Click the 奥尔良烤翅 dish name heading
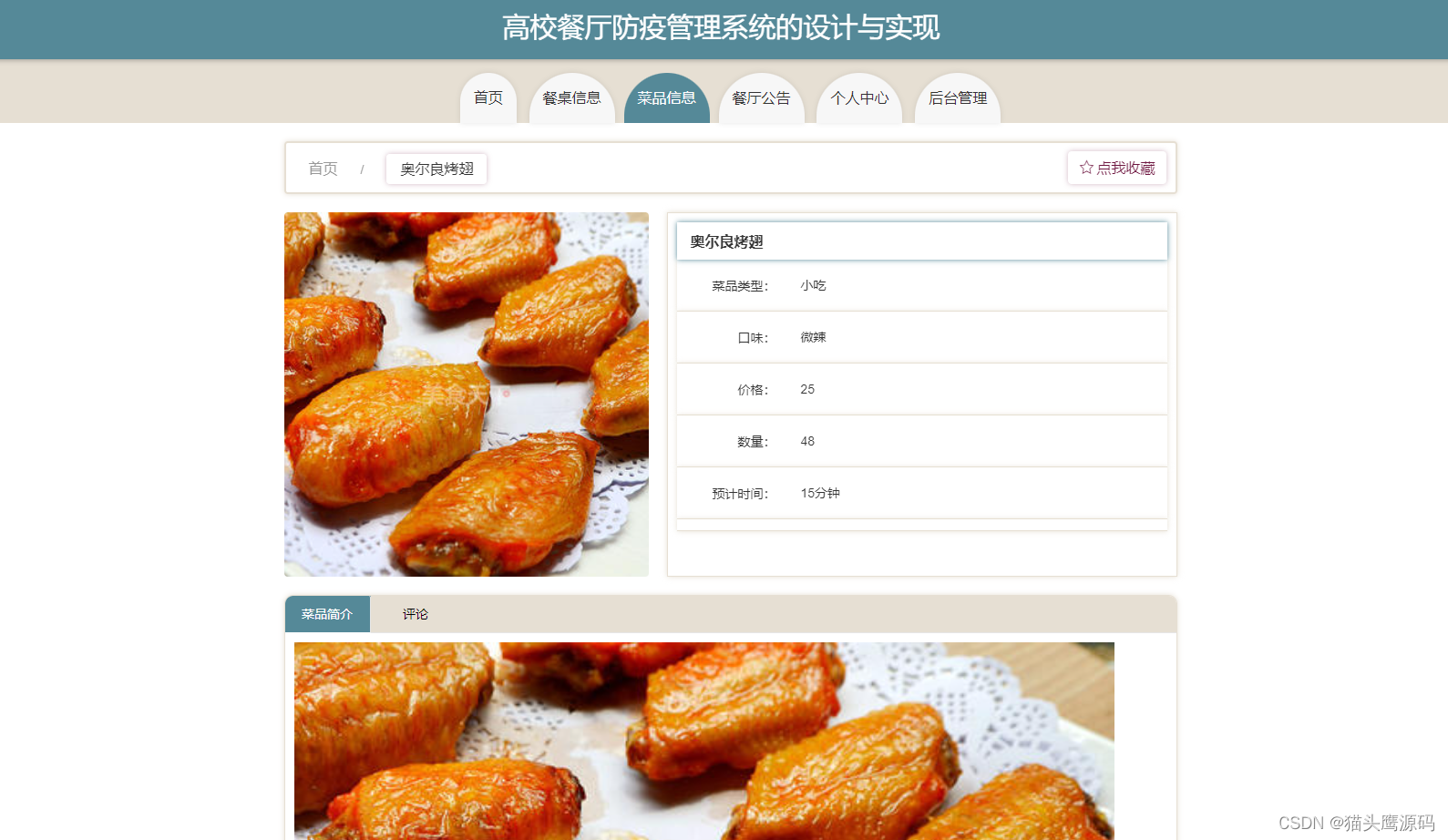1448x840 pixels. pyautogui.click(x=726, y=241)
